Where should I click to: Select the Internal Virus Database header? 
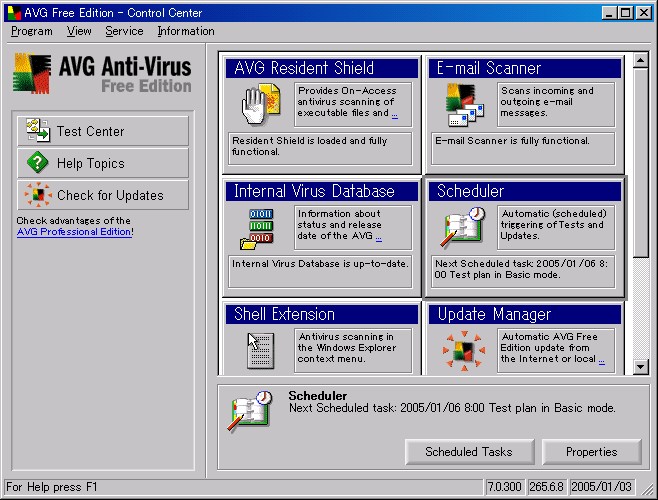tap(322, 191)
